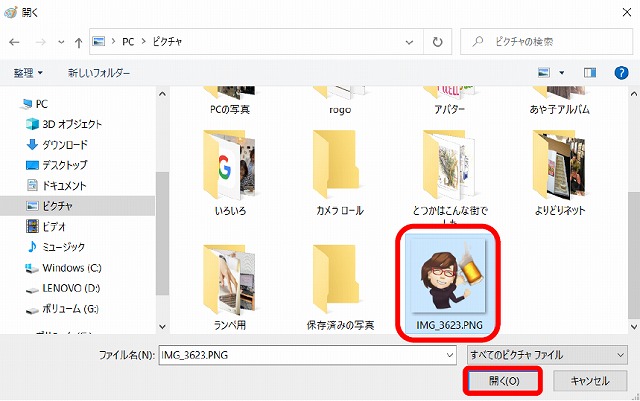
Task: Select ダウンロード in the navigation pane
Action: coord(63,144)
